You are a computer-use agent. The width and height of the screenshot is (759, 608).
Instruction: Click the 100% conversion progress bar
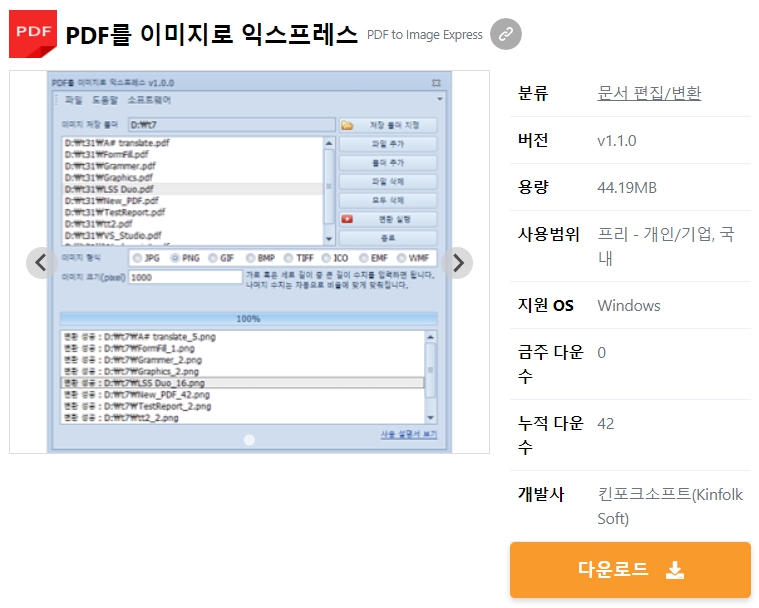click(x=248, y=319)
